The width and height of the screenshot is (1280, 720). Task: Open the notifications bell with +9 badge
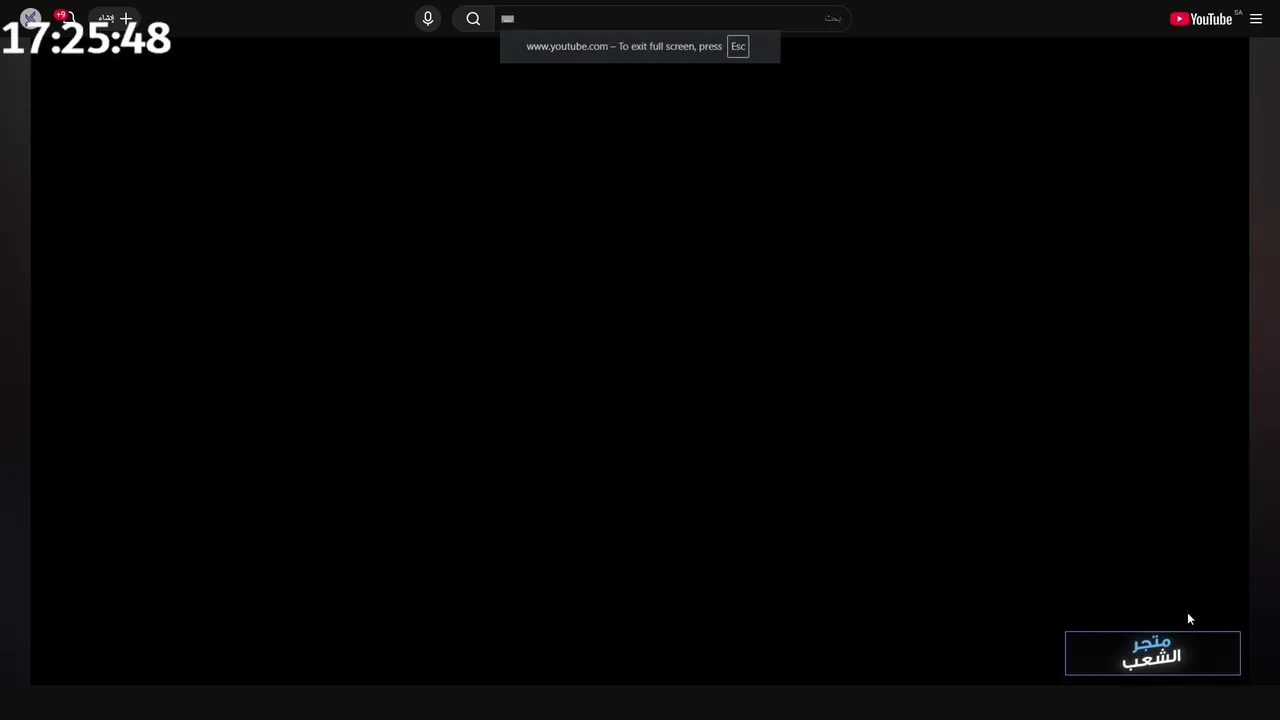tap(67, 18)
